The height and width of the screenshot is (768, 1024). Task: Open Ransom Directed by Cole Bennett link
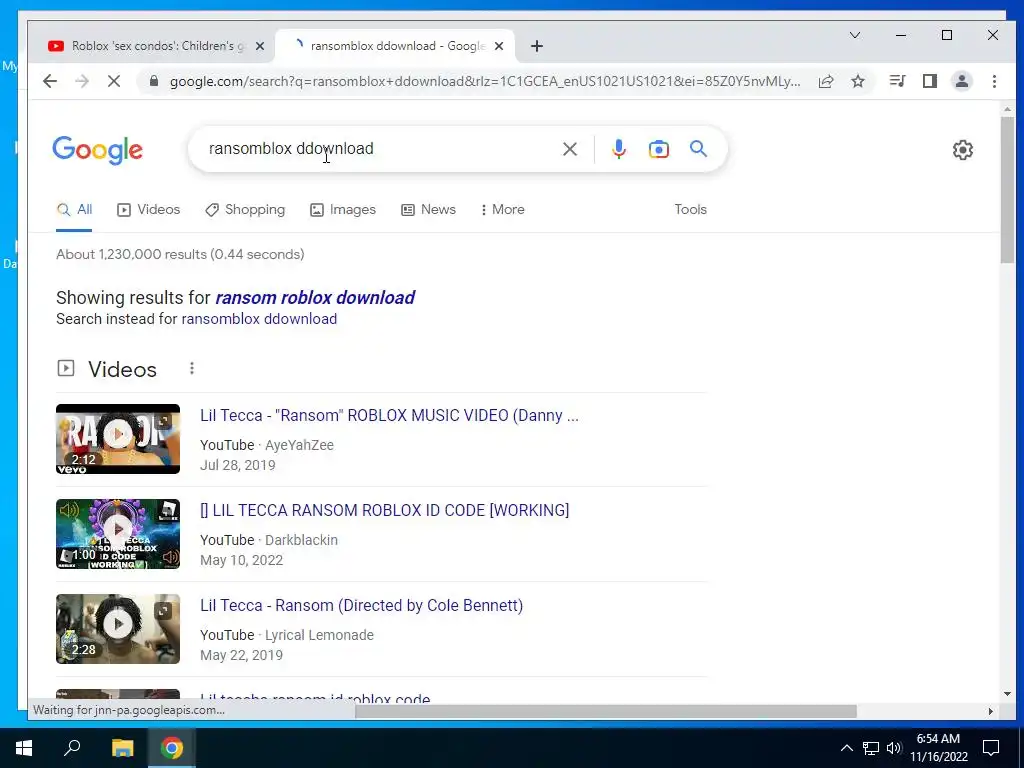click(x=361, y=605)
